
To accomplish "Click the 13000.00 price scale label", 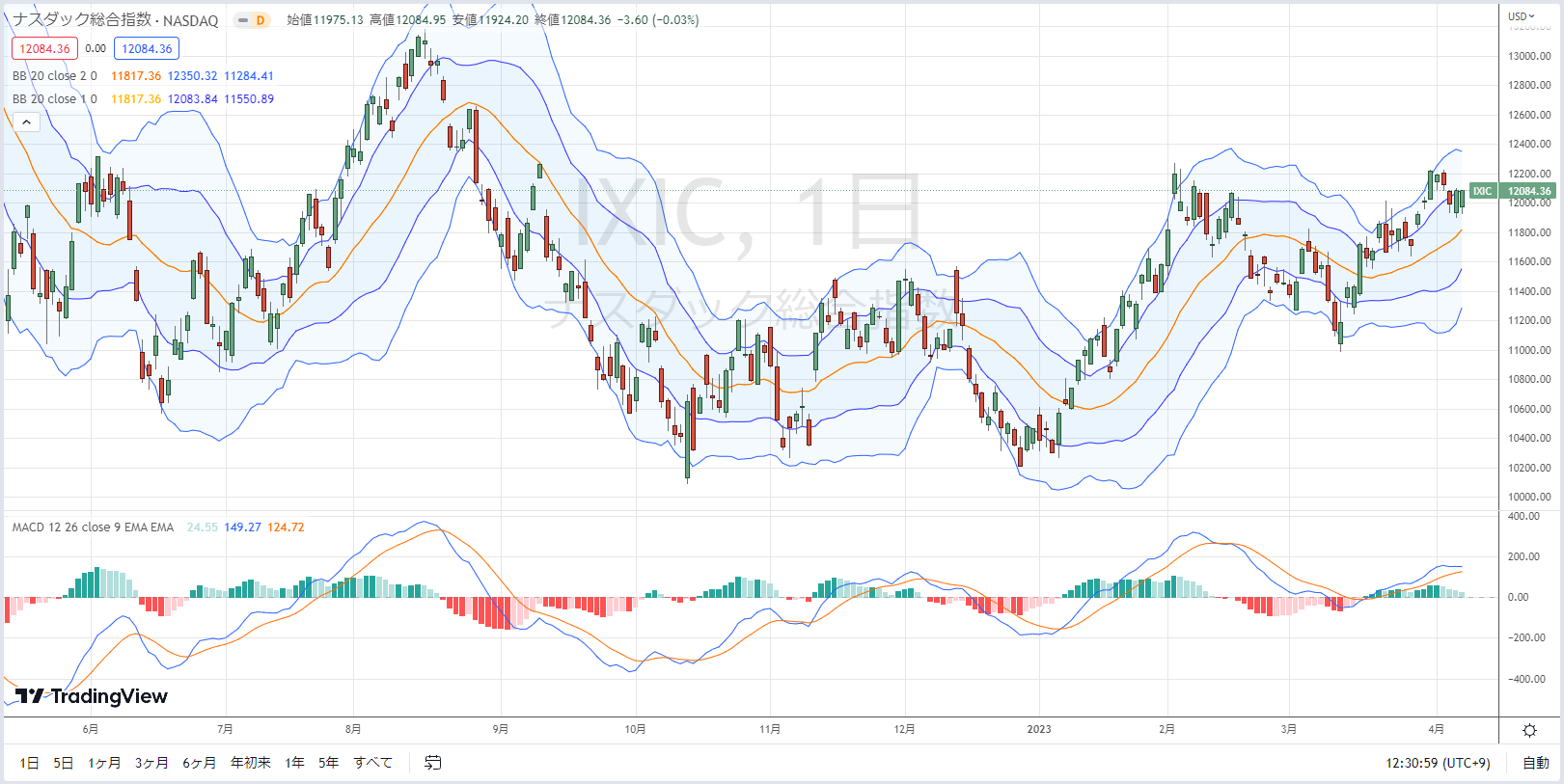I will point(1529,56).
